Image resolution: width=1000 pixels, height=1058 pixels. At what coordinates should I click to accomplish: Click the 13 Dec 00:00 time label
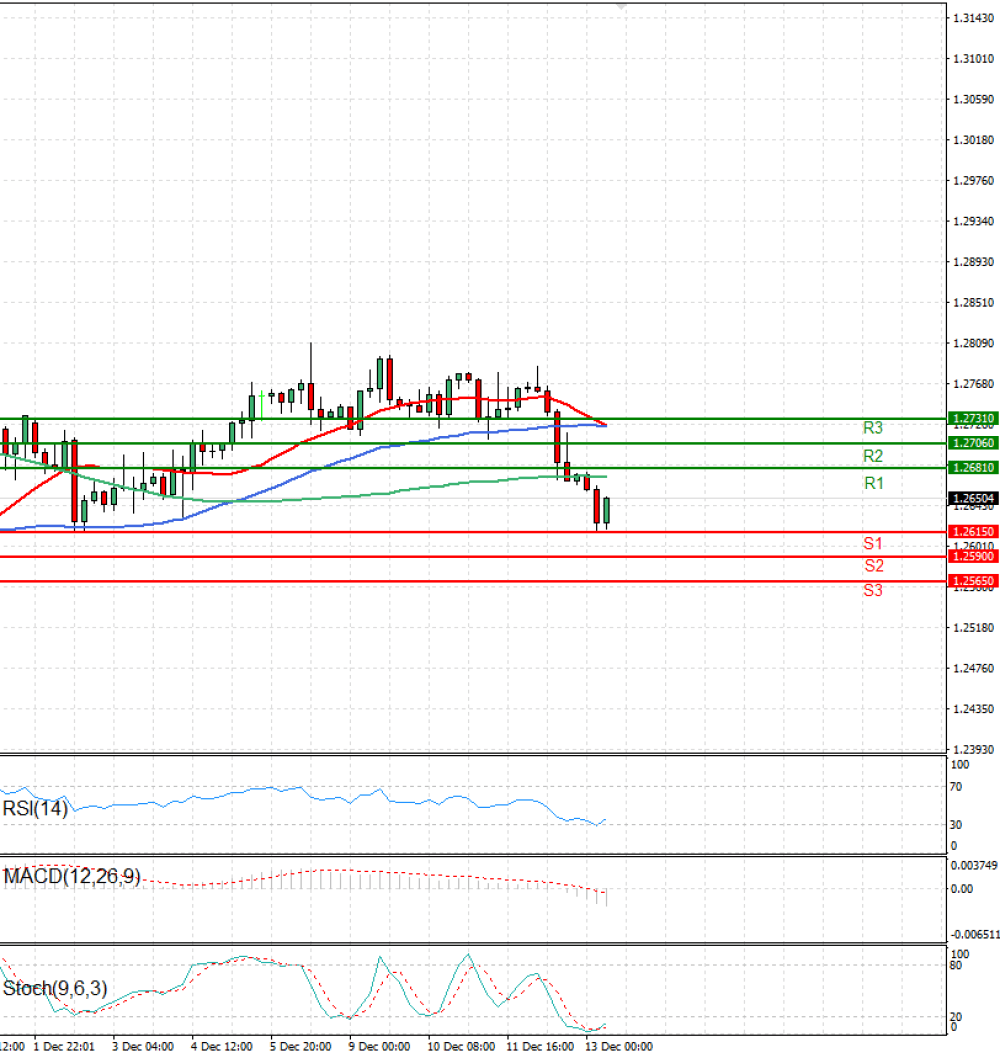coord(619,1047)
